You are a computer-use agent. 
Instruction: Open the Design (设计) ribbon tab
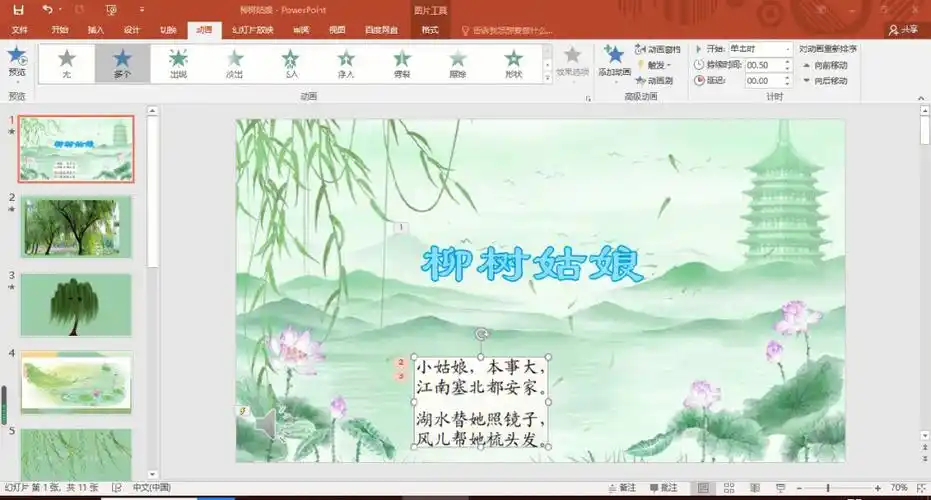[132, 30]
